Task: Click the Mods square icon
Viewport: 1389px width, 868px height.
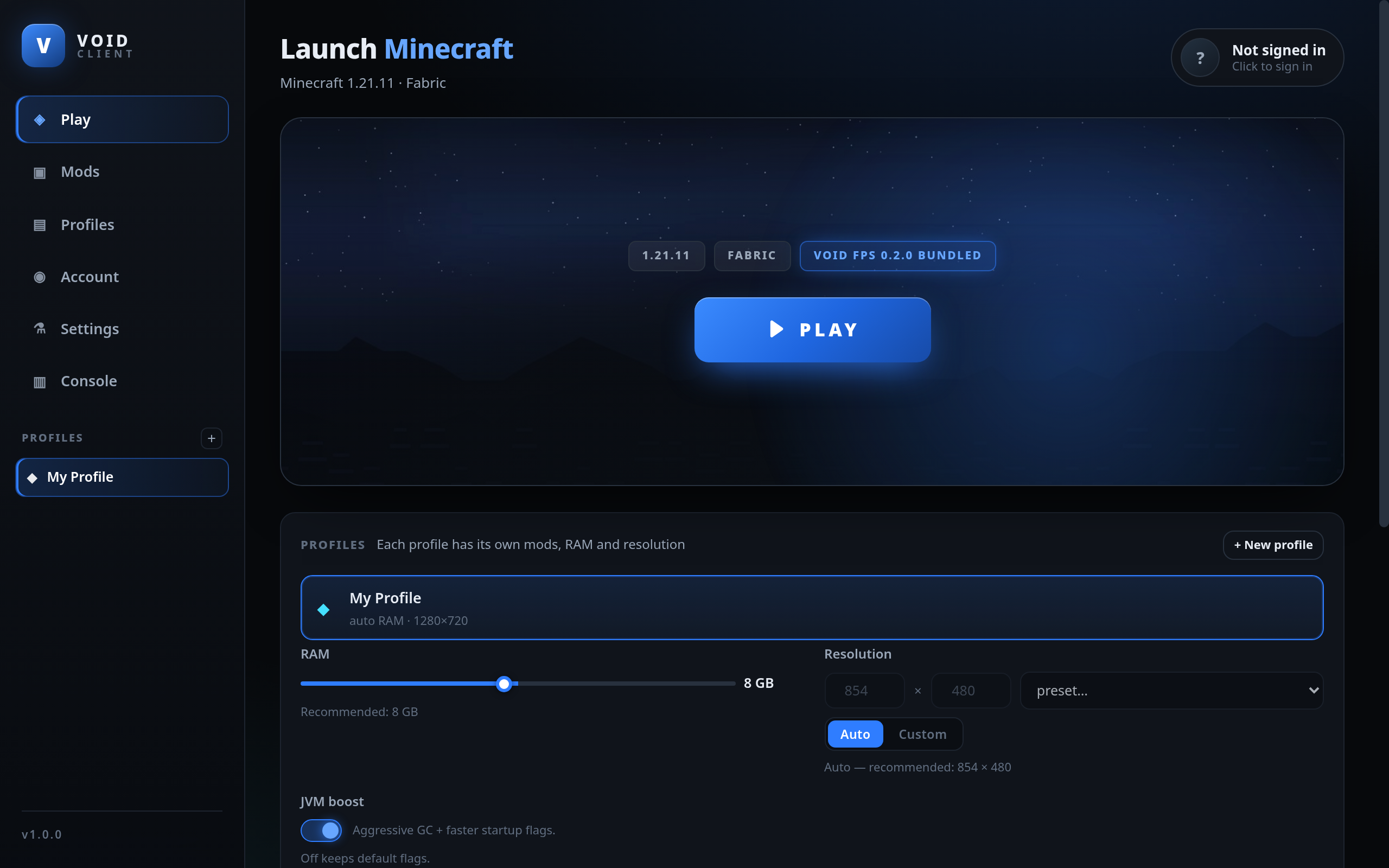Action: point(40,172)
